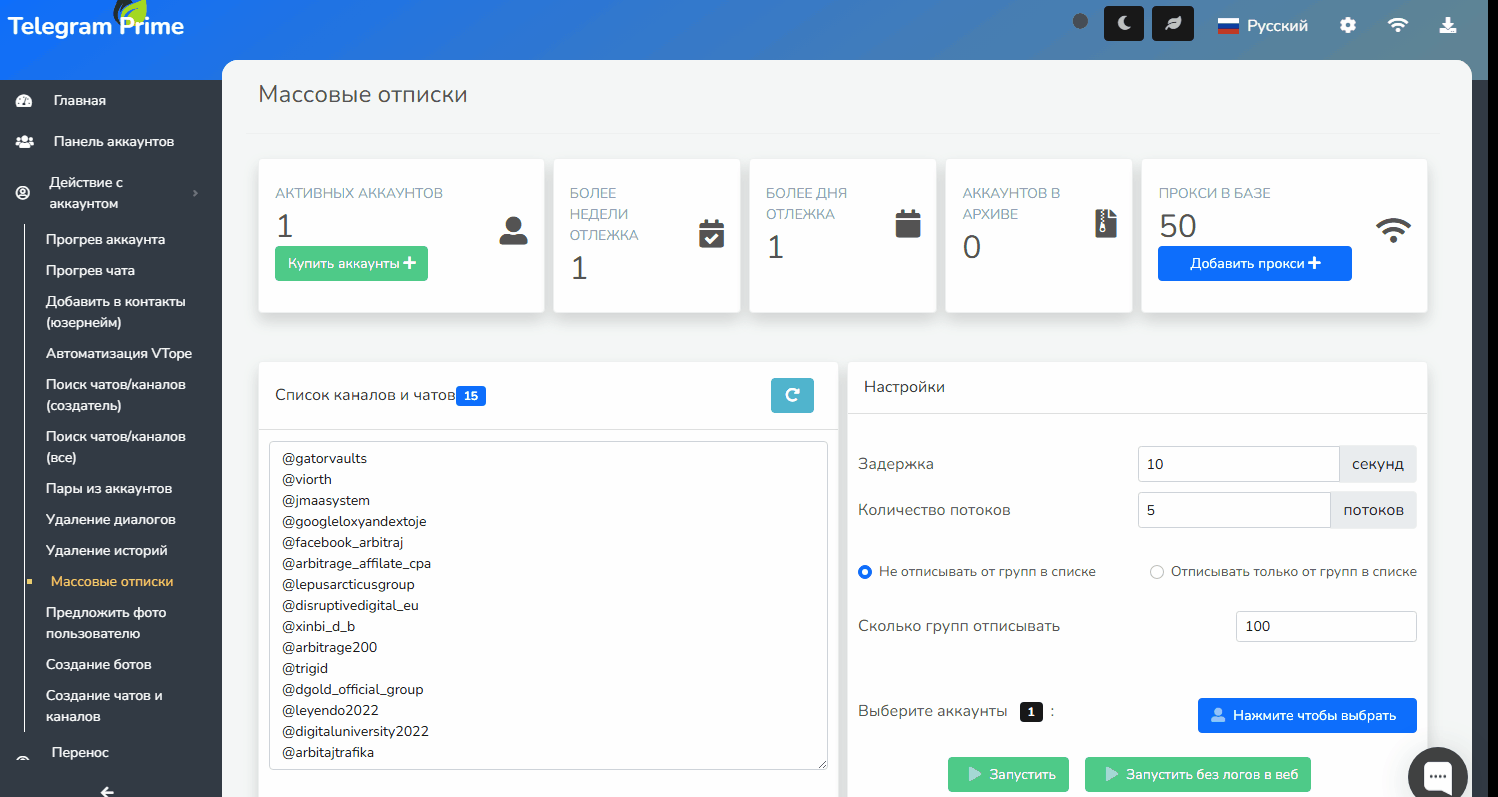This screenshot has width=1498, height=797.
Task: Click the Wi-Fi icon on Прокси в базе card
Action: coord(1393,231)
